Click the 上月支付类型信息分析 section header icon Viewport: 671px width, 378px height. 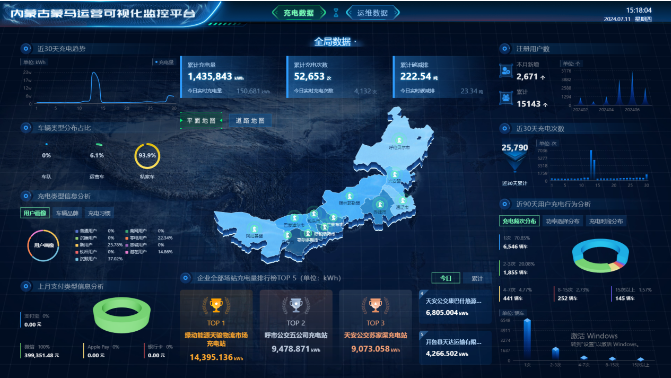pos(26,286)
